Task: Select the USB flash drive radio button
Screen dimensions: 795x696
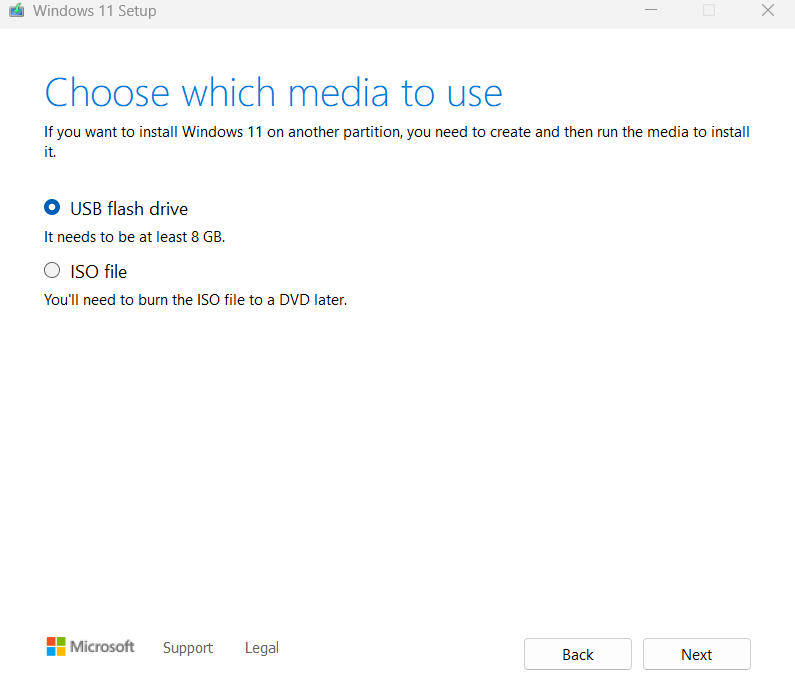Action: [52, 208]
